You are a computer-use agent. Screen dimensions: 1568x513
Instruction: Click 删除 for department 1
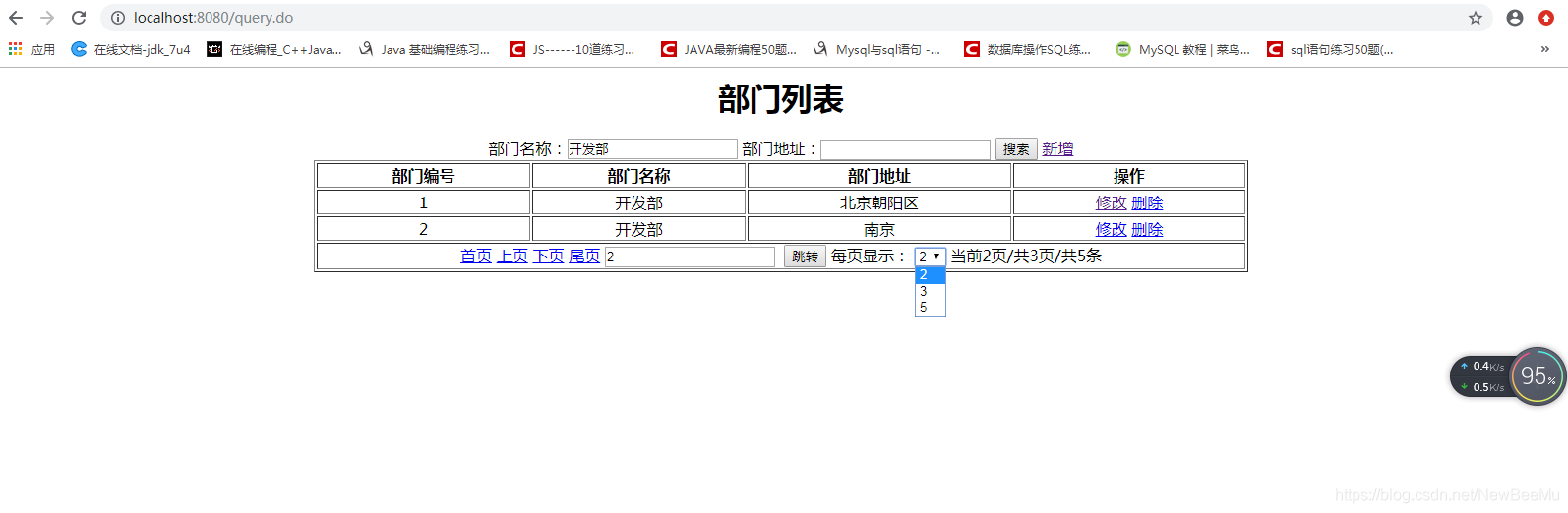[x=1147, y=202]
